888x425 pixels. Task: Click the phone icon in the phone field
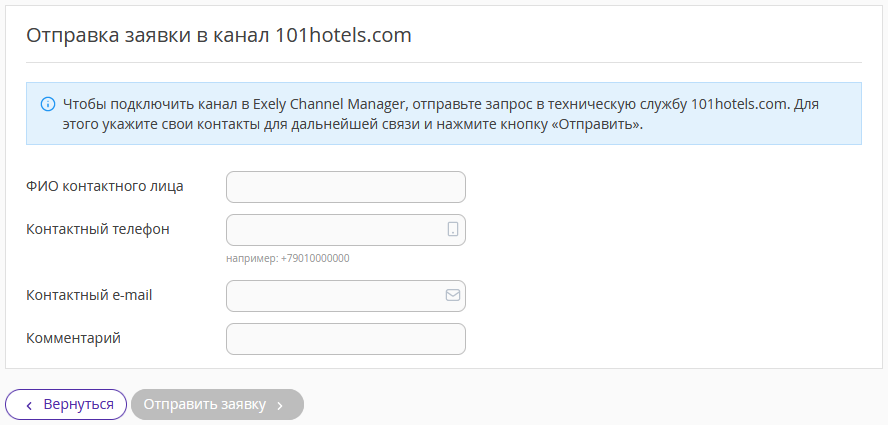453,230
